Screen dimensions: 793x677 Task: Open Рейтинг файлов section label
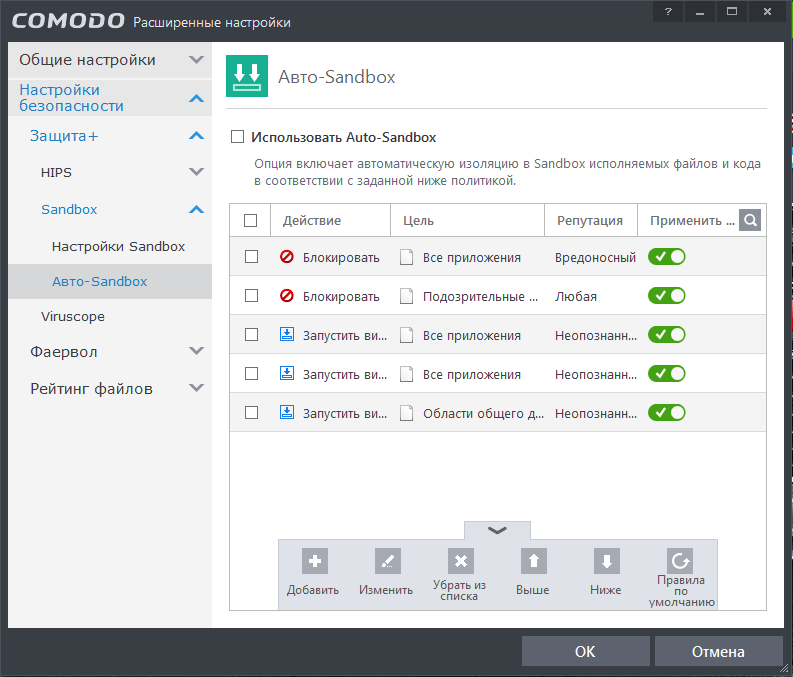click(92, 389)
